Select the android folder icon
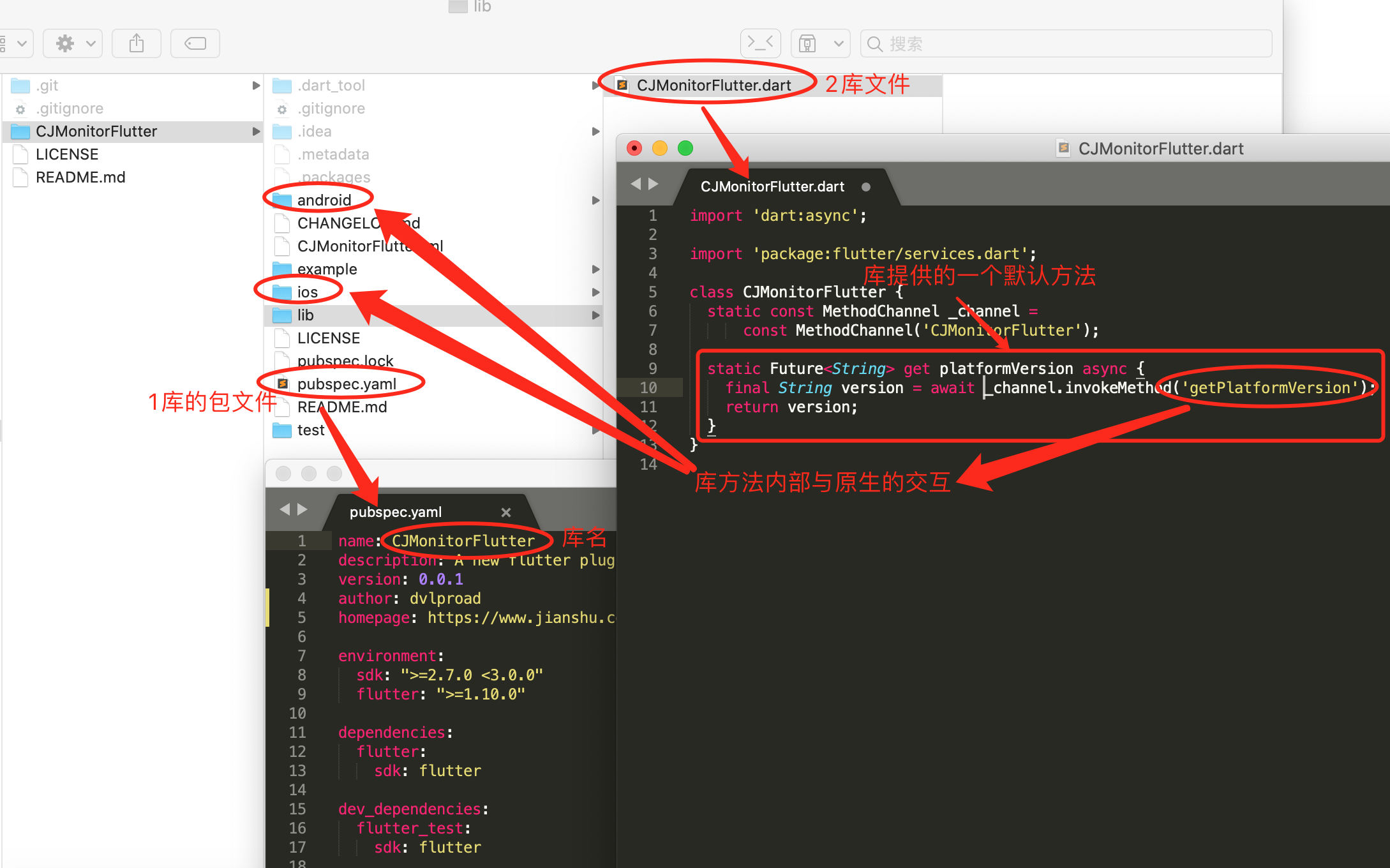Screen dimensions: 1390x868 point(282,200)
